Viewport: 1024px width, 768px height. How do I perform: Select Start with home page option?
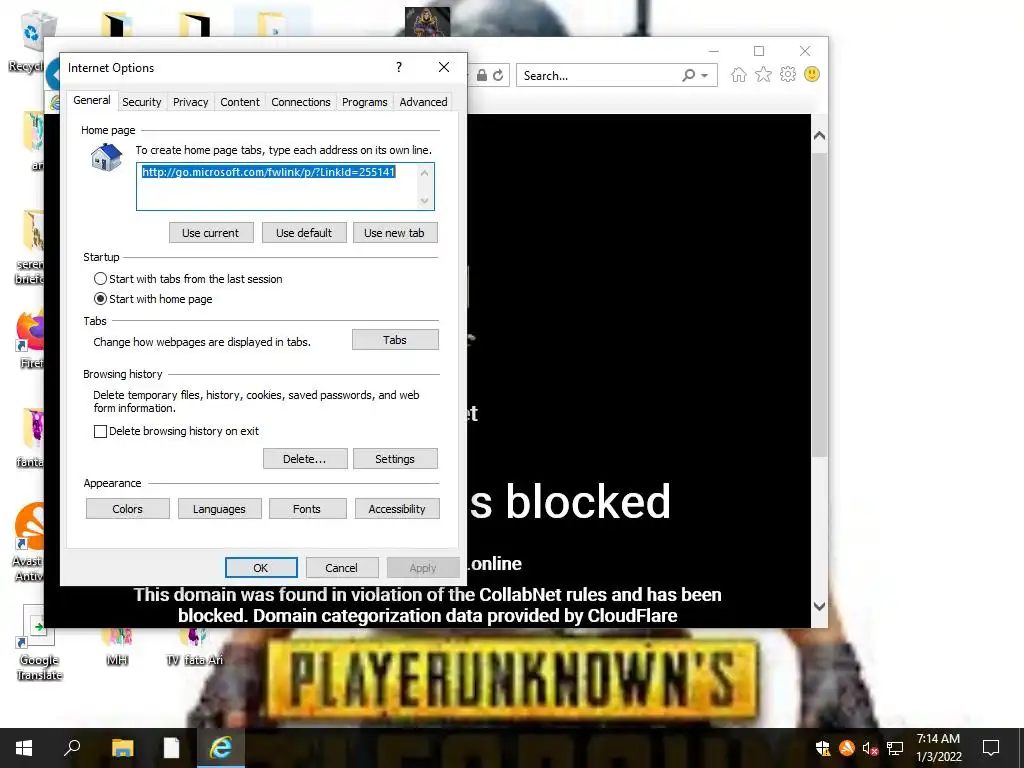(153, 299)
